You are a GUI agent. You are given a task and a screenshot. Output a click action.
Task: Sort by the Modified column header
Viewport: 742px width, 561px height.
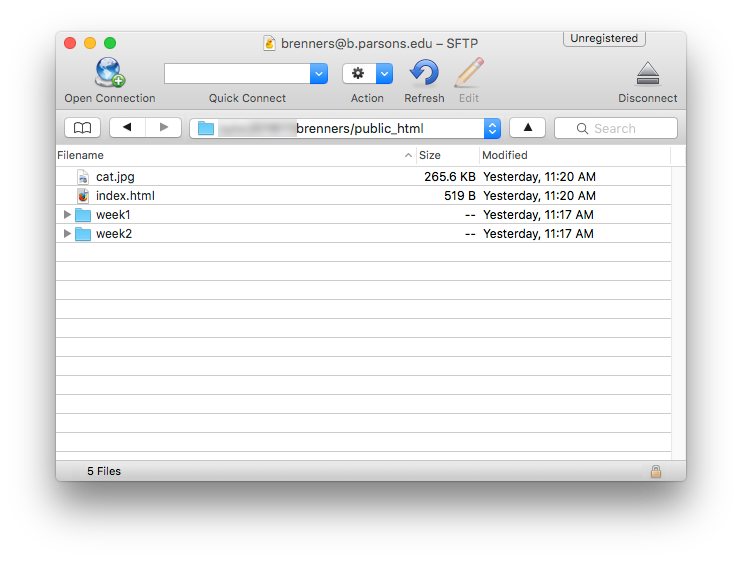click(575, 155)
